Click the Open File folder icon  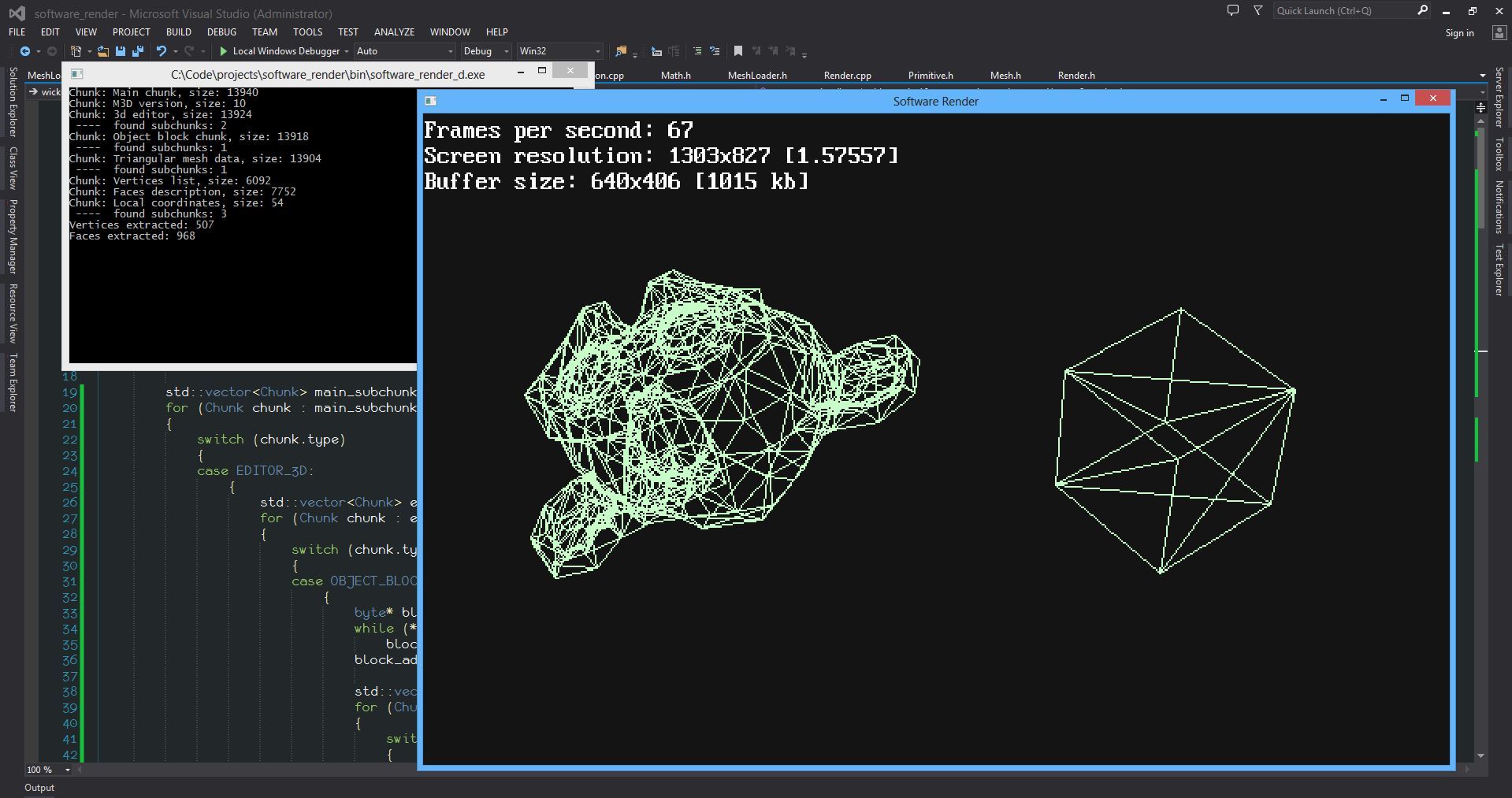103,51
